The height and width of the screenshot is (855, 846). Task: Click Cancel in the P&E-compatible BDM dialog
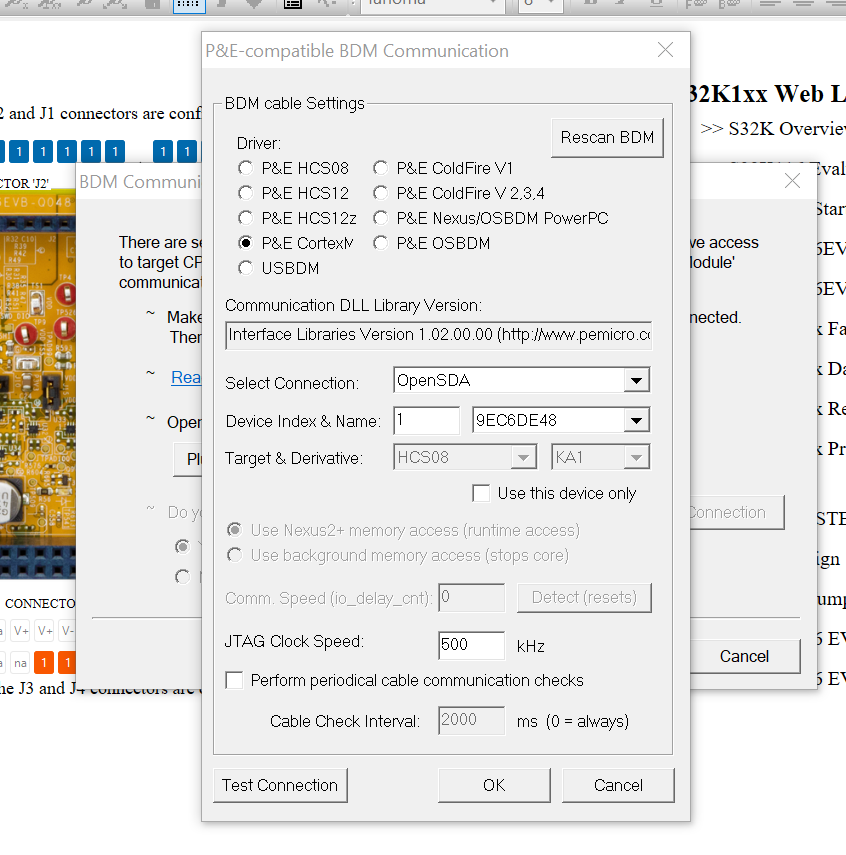tap(618, 785)
